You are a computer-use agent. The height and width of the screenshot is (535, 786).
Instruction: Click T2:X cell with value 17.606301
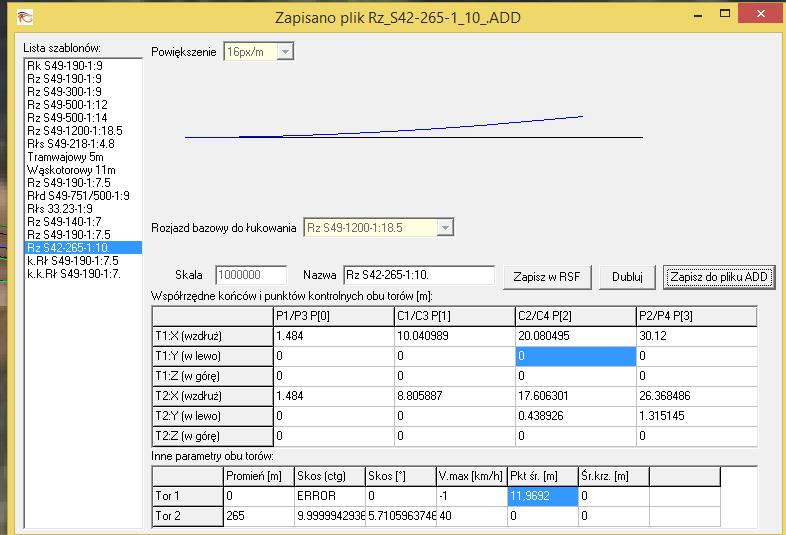tap(575, 396)
